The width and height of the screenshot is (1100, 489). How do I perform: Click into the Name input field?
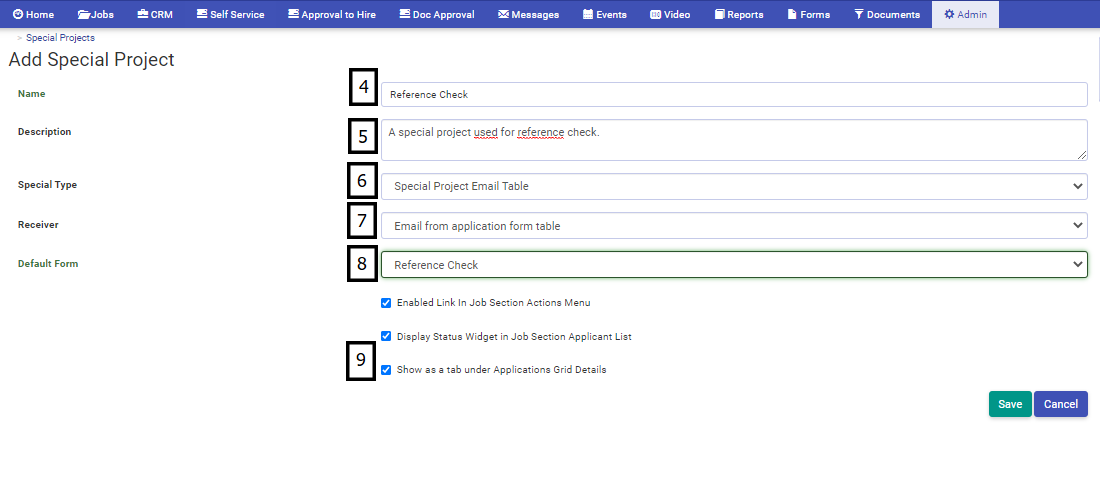[x=734, y=95]
